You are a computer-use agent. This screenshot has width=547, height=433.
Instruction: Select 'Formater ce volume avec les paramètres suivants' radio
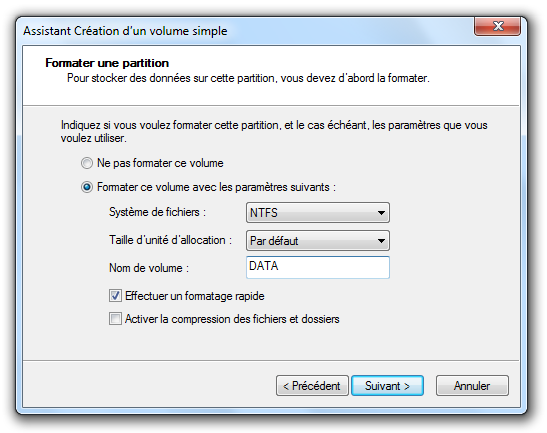[x=87, y=187]
